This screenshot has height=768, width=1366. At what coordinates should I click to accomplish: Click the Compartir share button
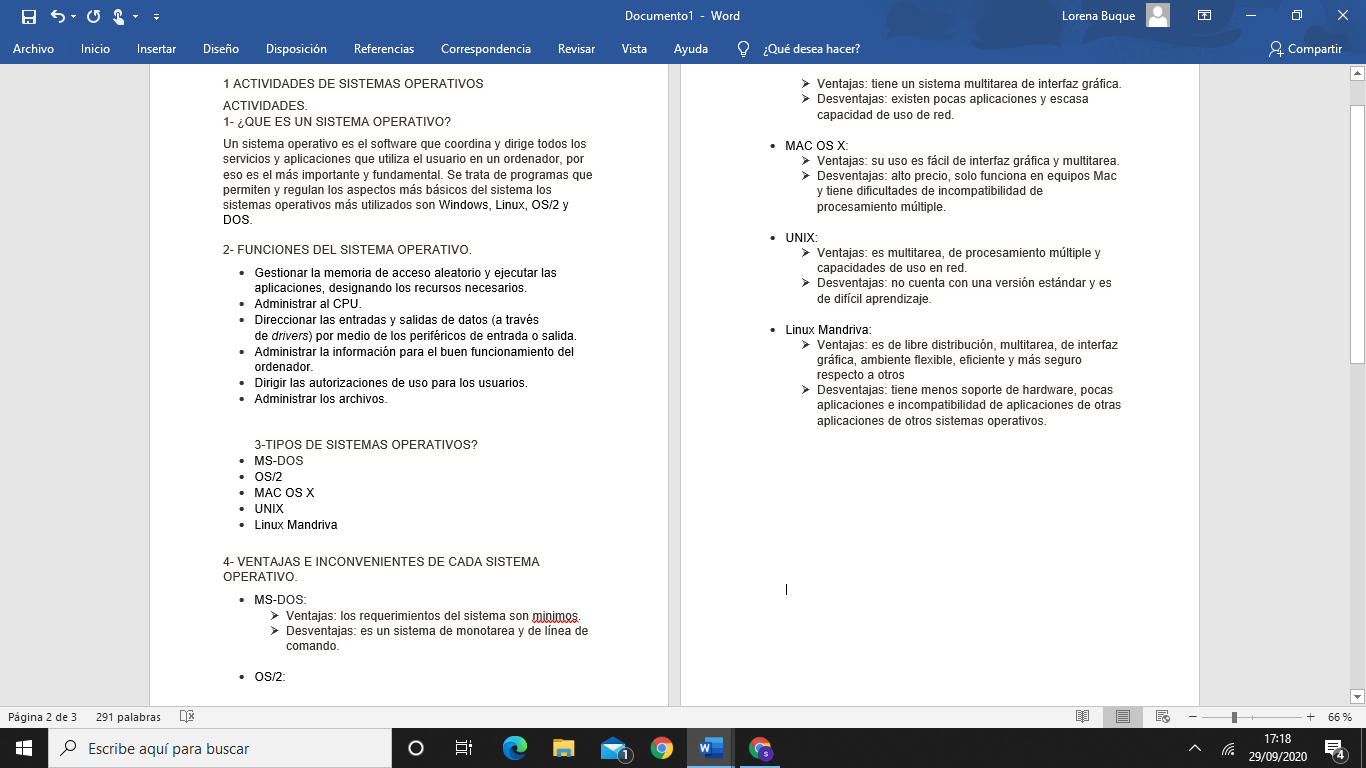[1305, 49]
